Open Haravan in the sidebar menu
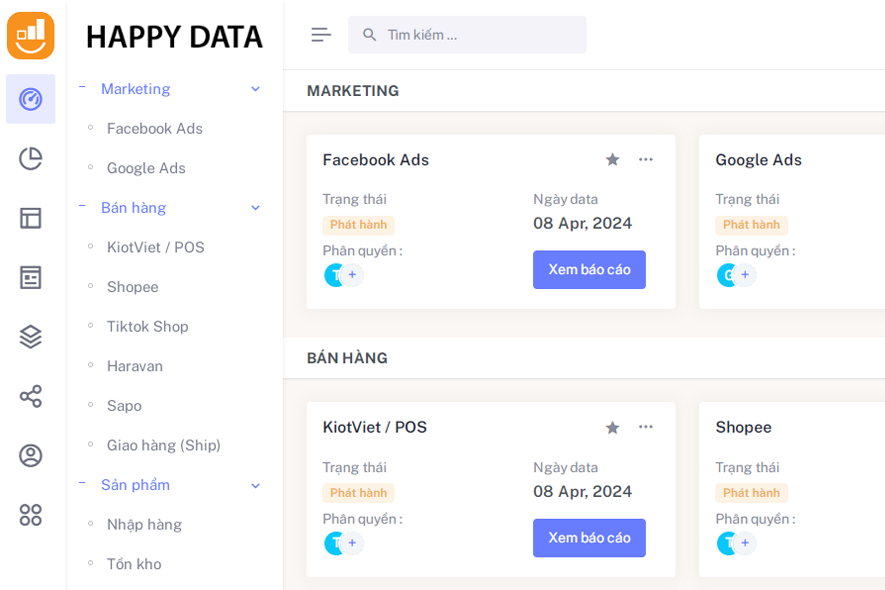The width and height of the screenshot is (885, 590). pos(135,366)
